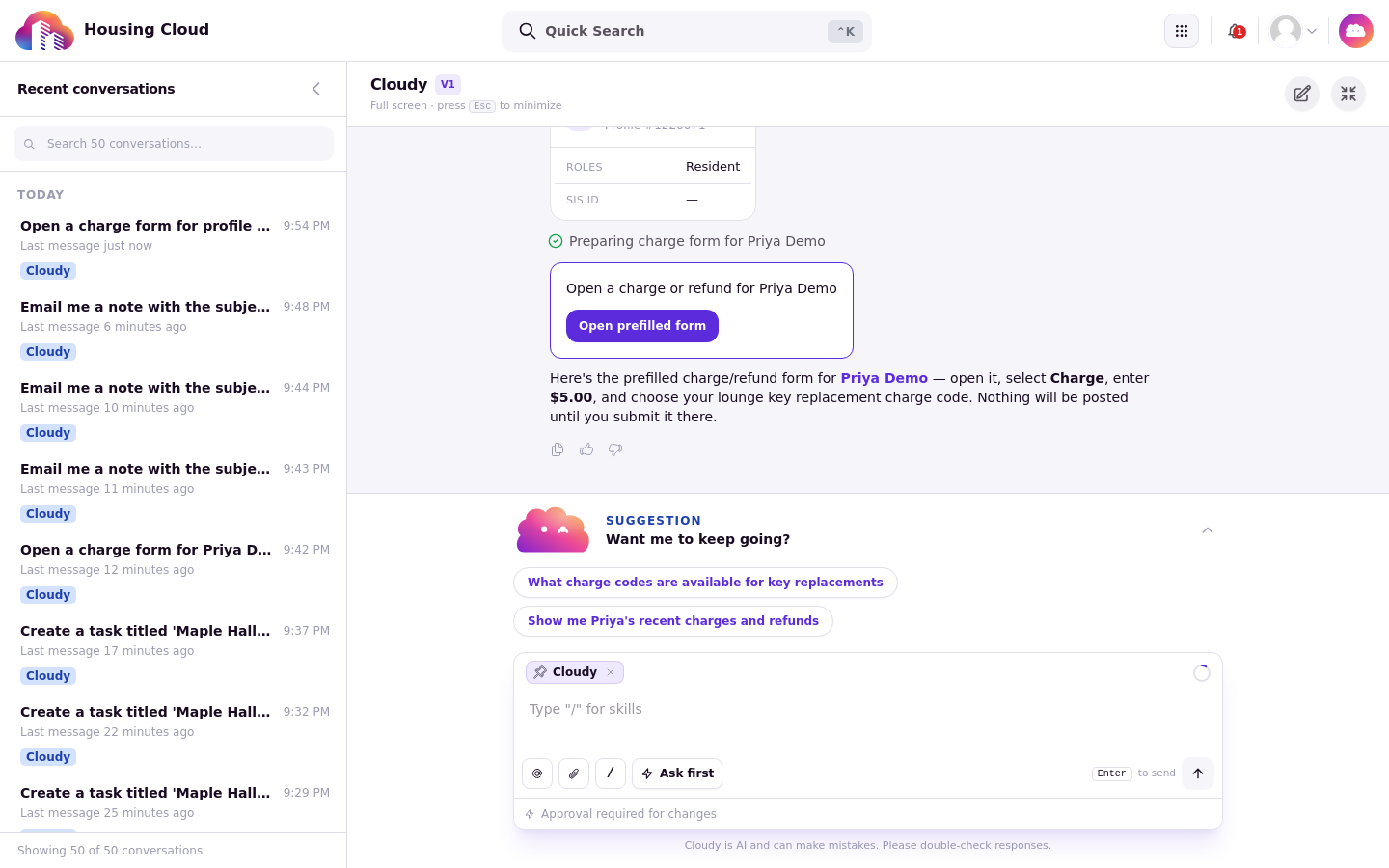The height and width of the screenshot is (868, 1389).
Task: Minimize full-screen chat with the collapse icon
Action: (1348, 94)
